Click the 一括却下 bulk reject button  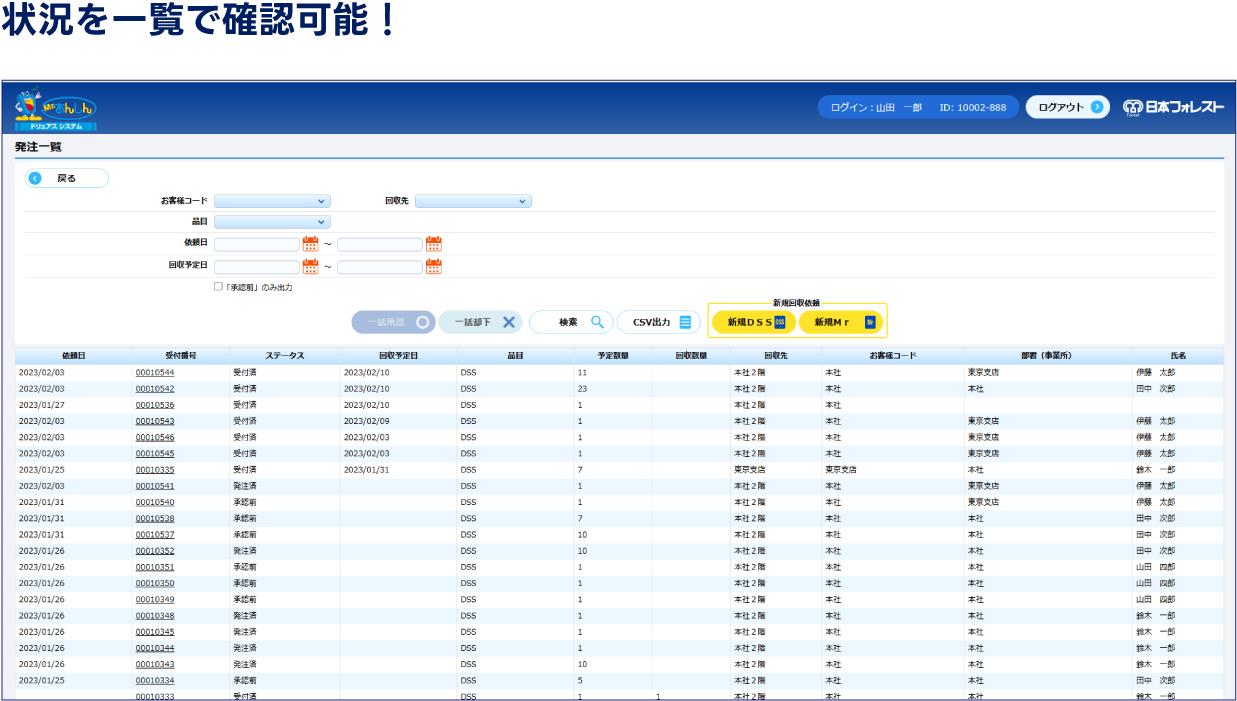(x=482, y=322)
